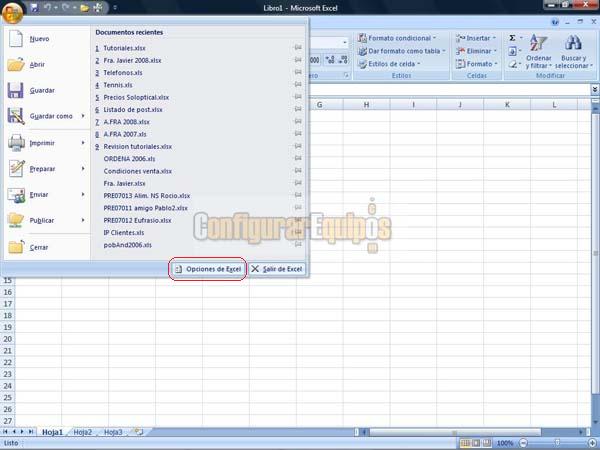
Task: Open recent file ORDENA 2006.xls
Action: click(129, 159)
